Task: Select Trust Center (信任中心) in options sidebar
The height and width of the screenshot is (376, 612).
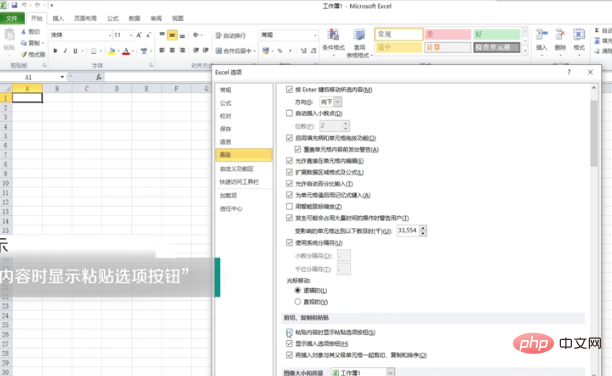Action: (x=244, y=208)
